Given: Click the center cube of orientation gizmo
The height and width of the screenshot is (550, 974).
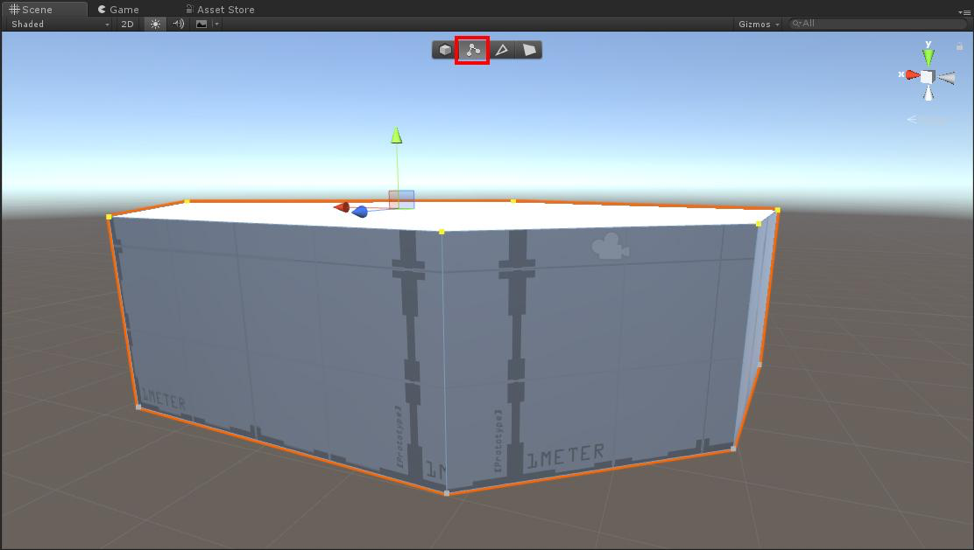Looking at the screenshot, I should click(x=927, y=77).
